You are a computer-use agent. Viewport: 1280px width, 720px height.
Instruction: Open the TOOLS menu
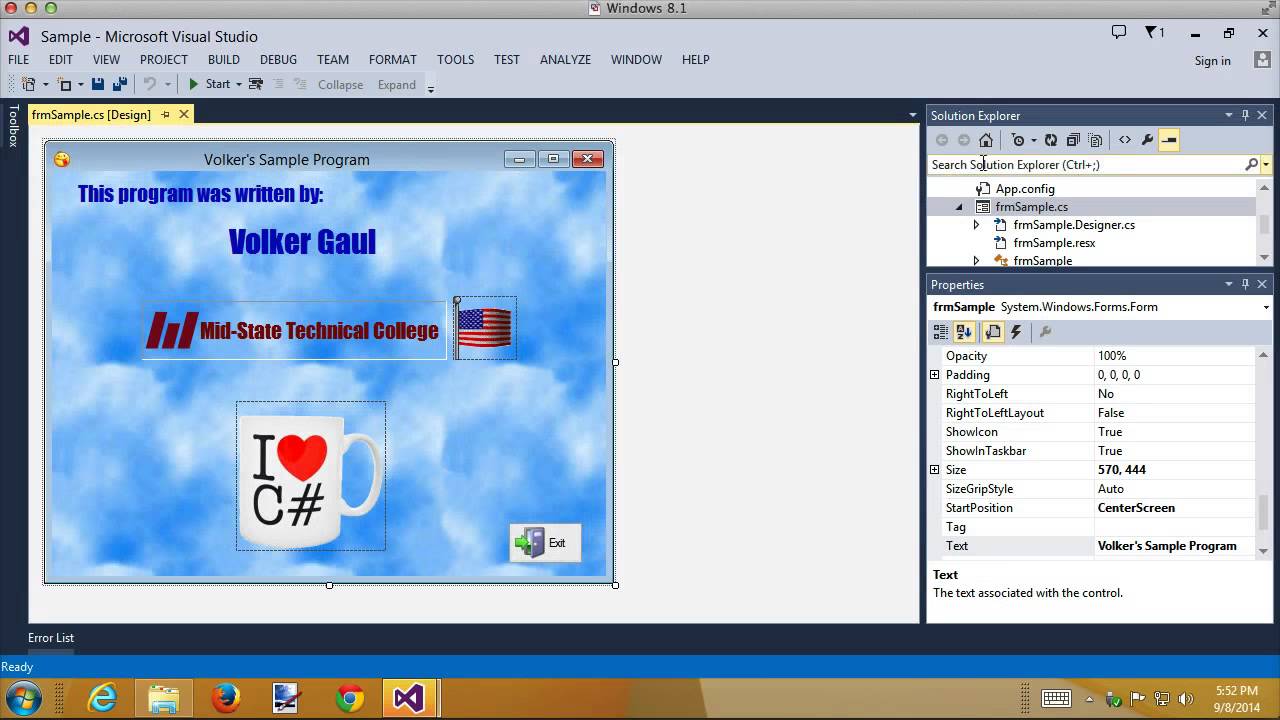coord(456,59)
